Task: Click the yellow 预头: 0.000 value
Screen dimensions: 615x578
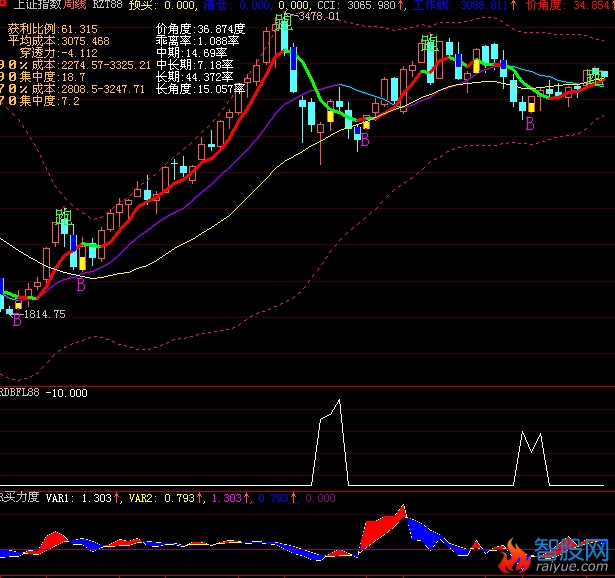Action: tap(163, 5)
